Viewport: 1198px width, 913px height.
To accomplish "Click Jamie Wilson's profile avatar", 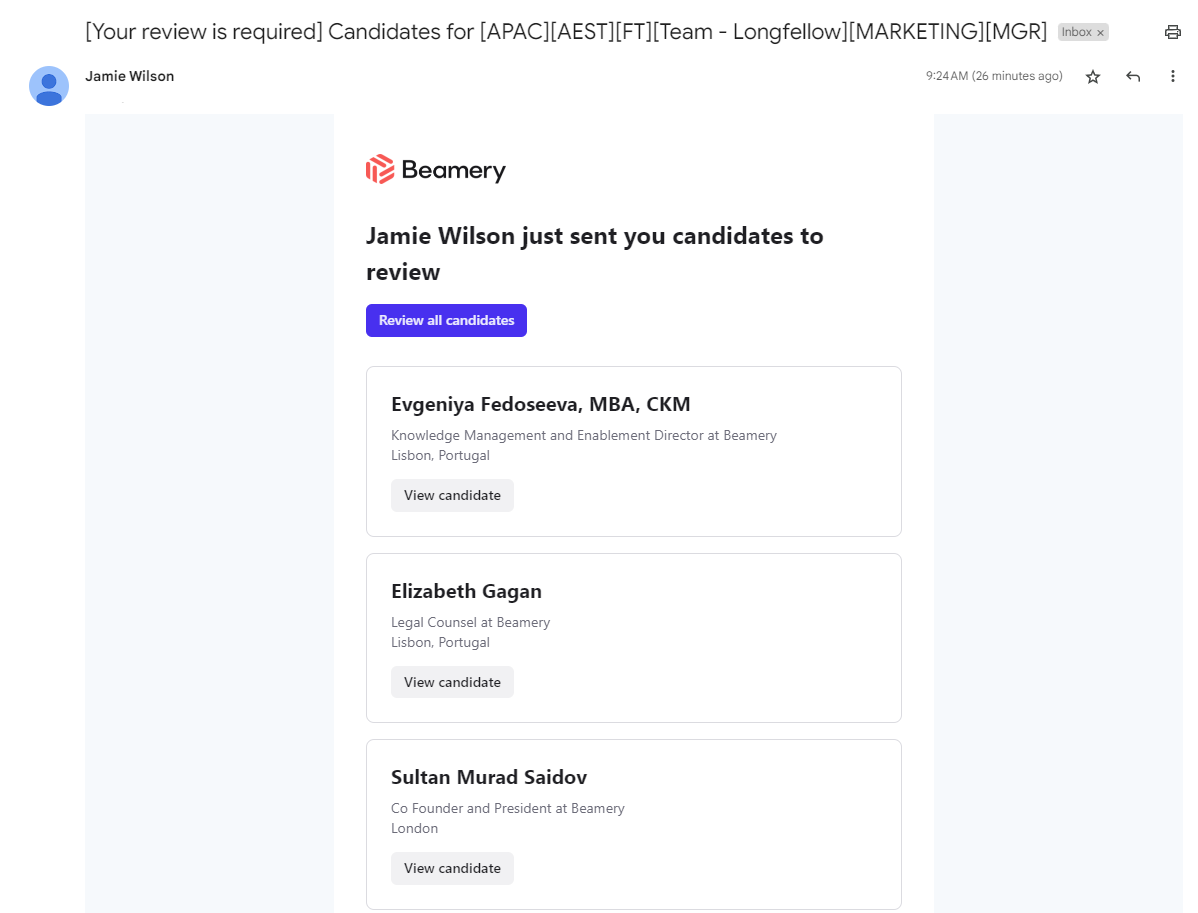I will pos(49,86).
